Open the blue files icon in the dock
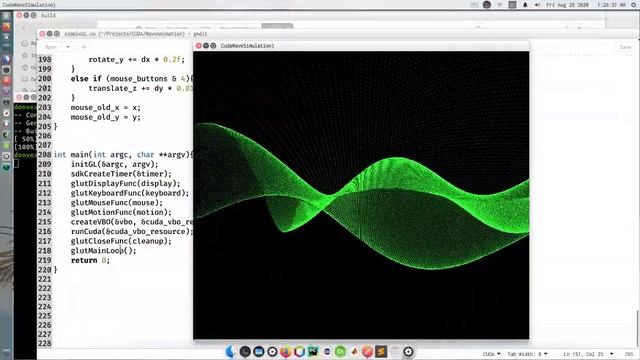Viewport: 640px width, 360px height. [258, 351]
